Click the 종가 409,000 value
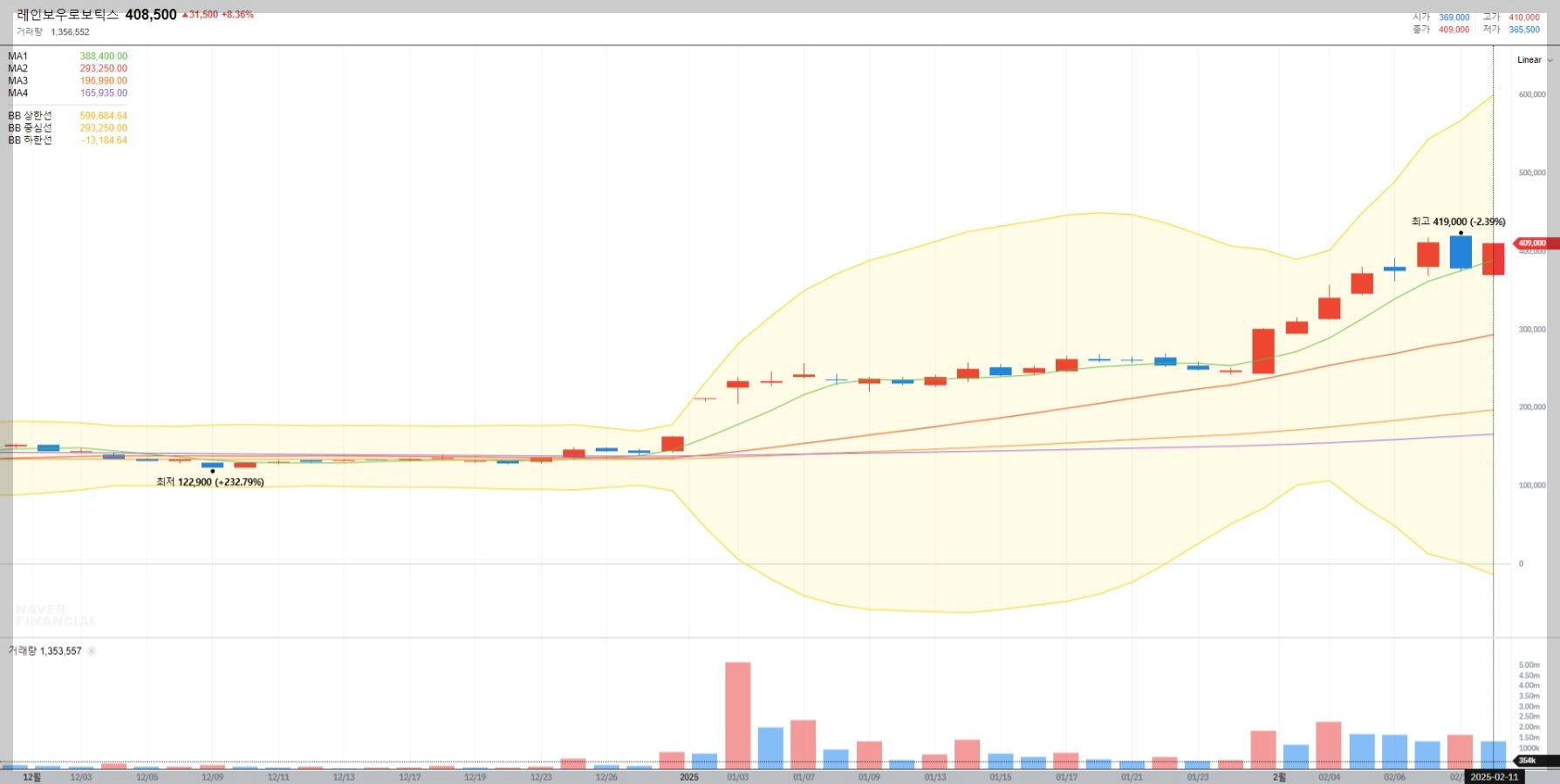The height and width of the screenshot is (784, 1560). 1454,30
